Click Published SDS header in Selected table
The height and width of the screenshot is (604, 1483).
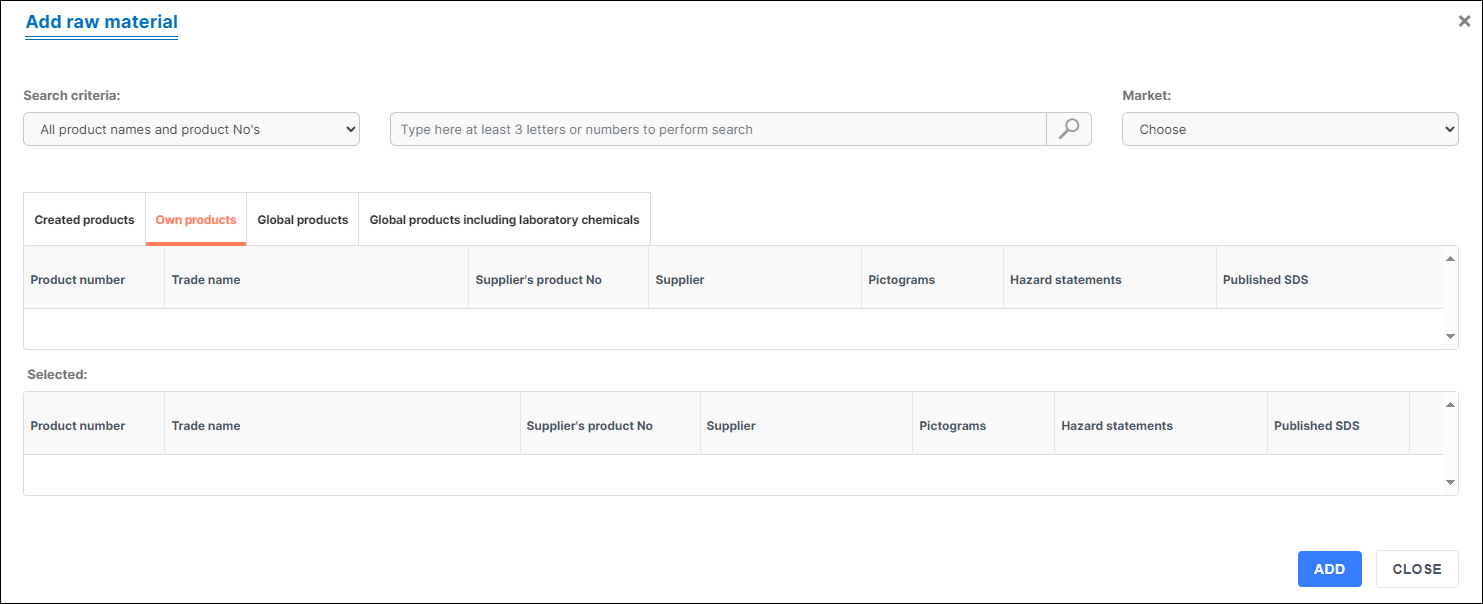coord(1316,426)
